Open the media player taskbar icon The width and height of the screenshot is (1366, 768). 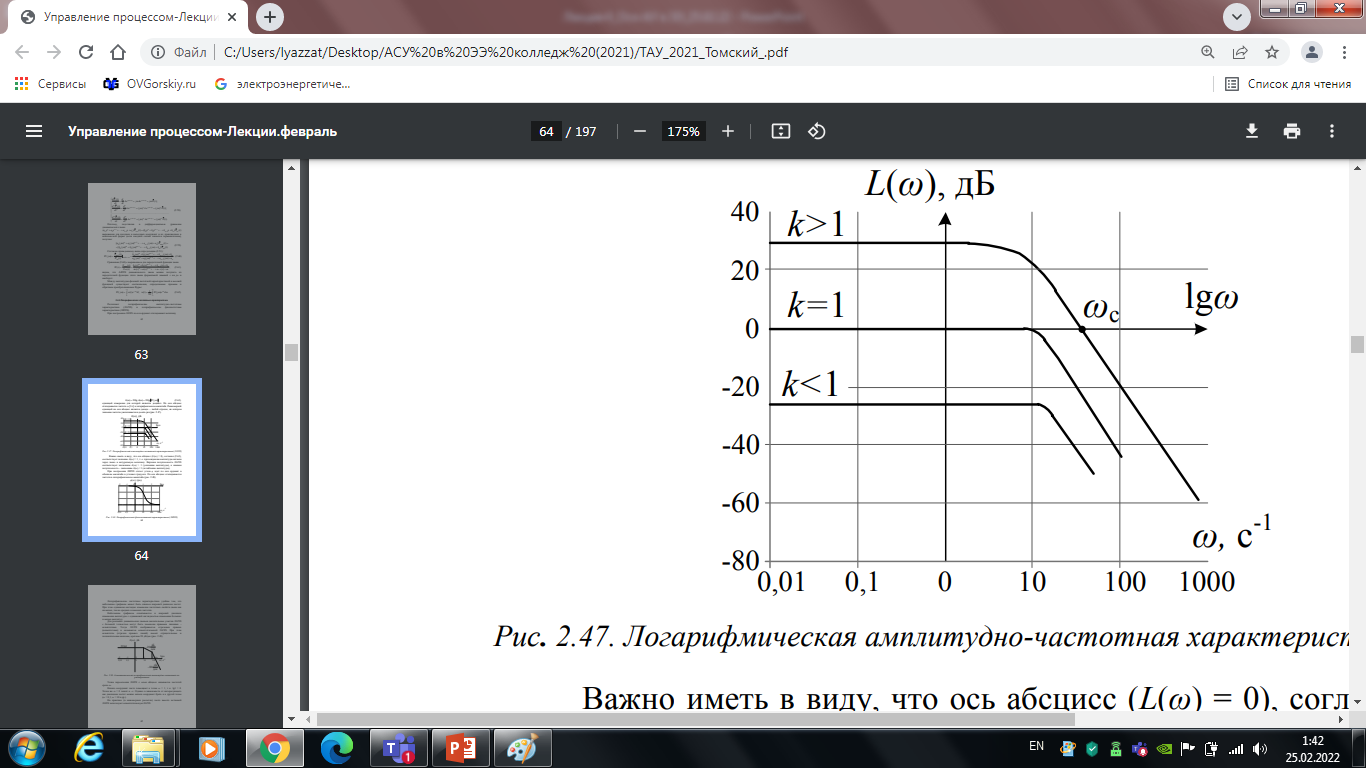211,747
